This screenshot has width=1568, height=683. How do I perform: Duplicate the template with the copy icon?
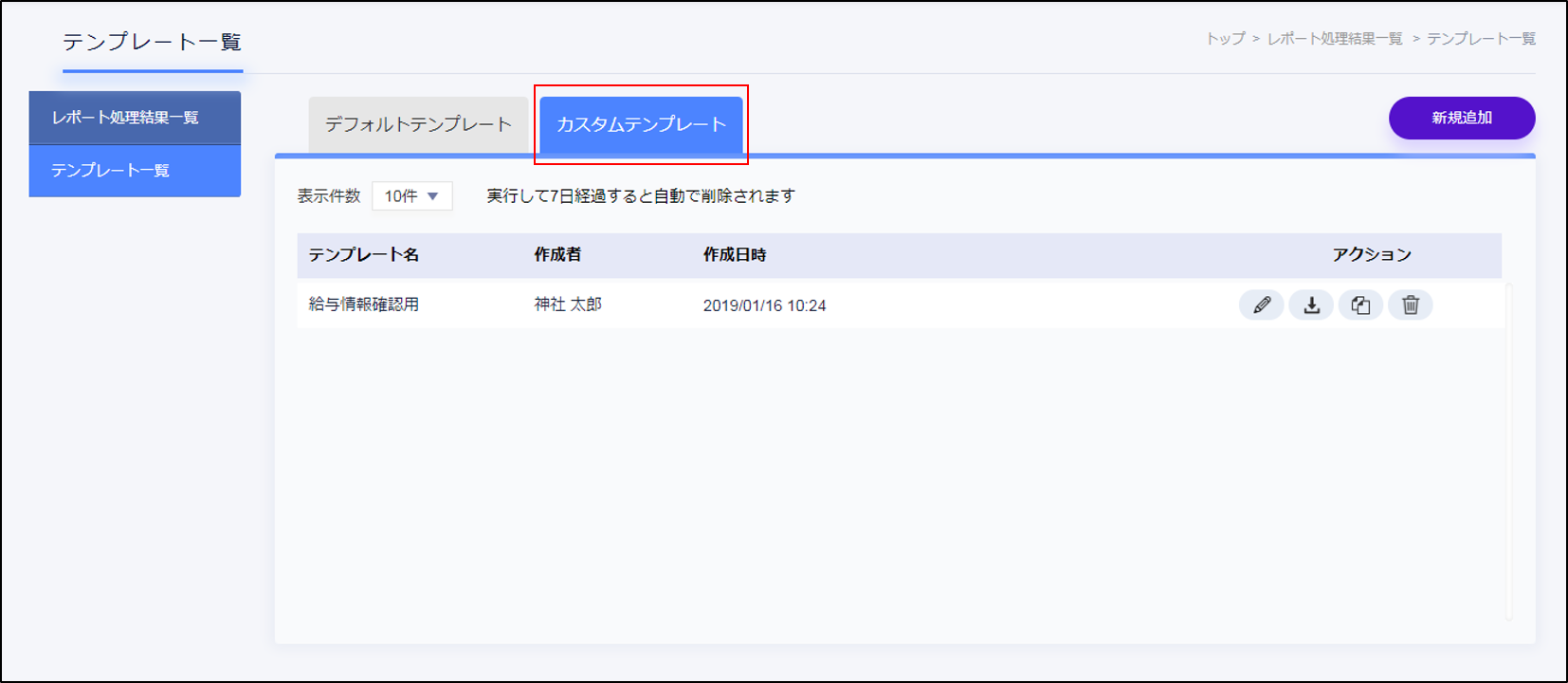point(1360,305)
